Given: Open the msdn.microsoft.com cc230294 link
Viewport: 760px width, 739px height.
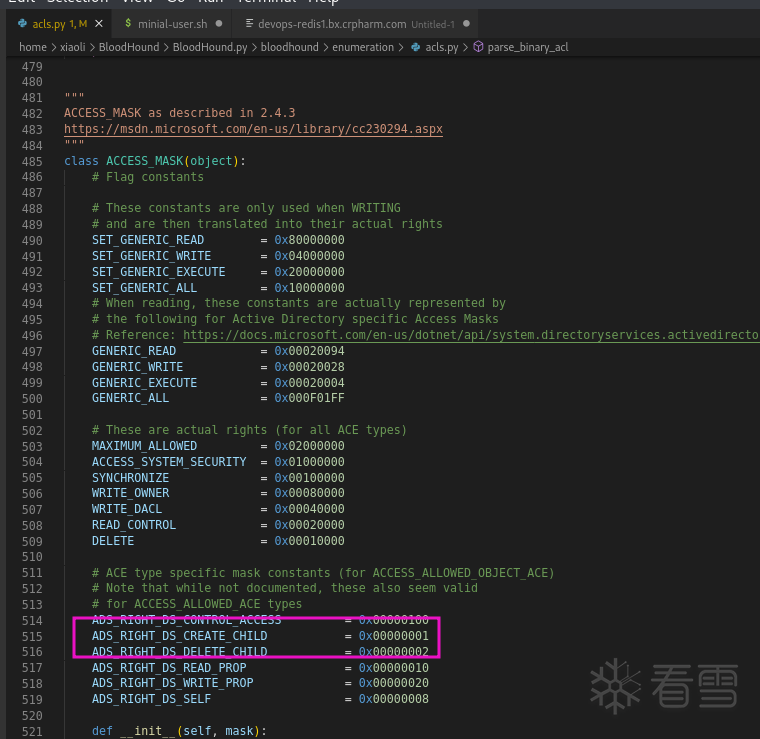Looking at the screenshot, I should click(253, 130).
